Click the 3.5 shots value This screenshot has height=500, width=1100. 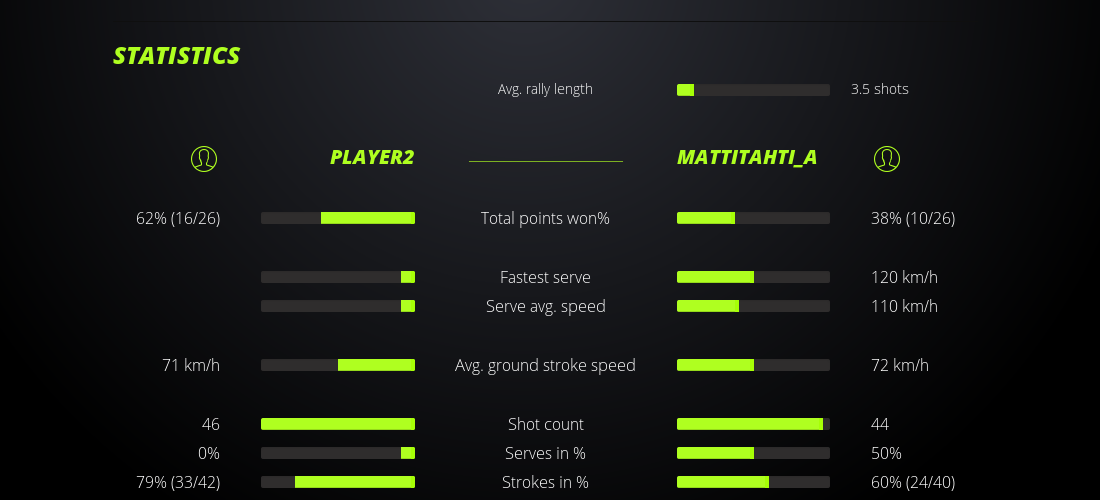point(880,89)
